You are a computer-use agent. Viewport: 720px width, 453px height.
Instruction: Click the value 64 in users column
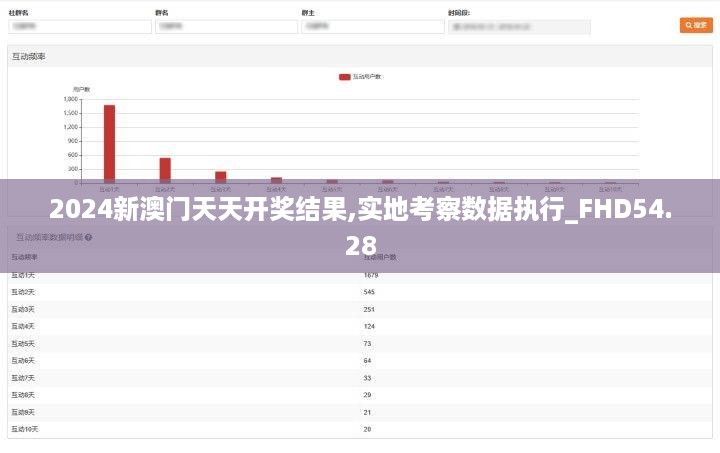coord(367,360)
